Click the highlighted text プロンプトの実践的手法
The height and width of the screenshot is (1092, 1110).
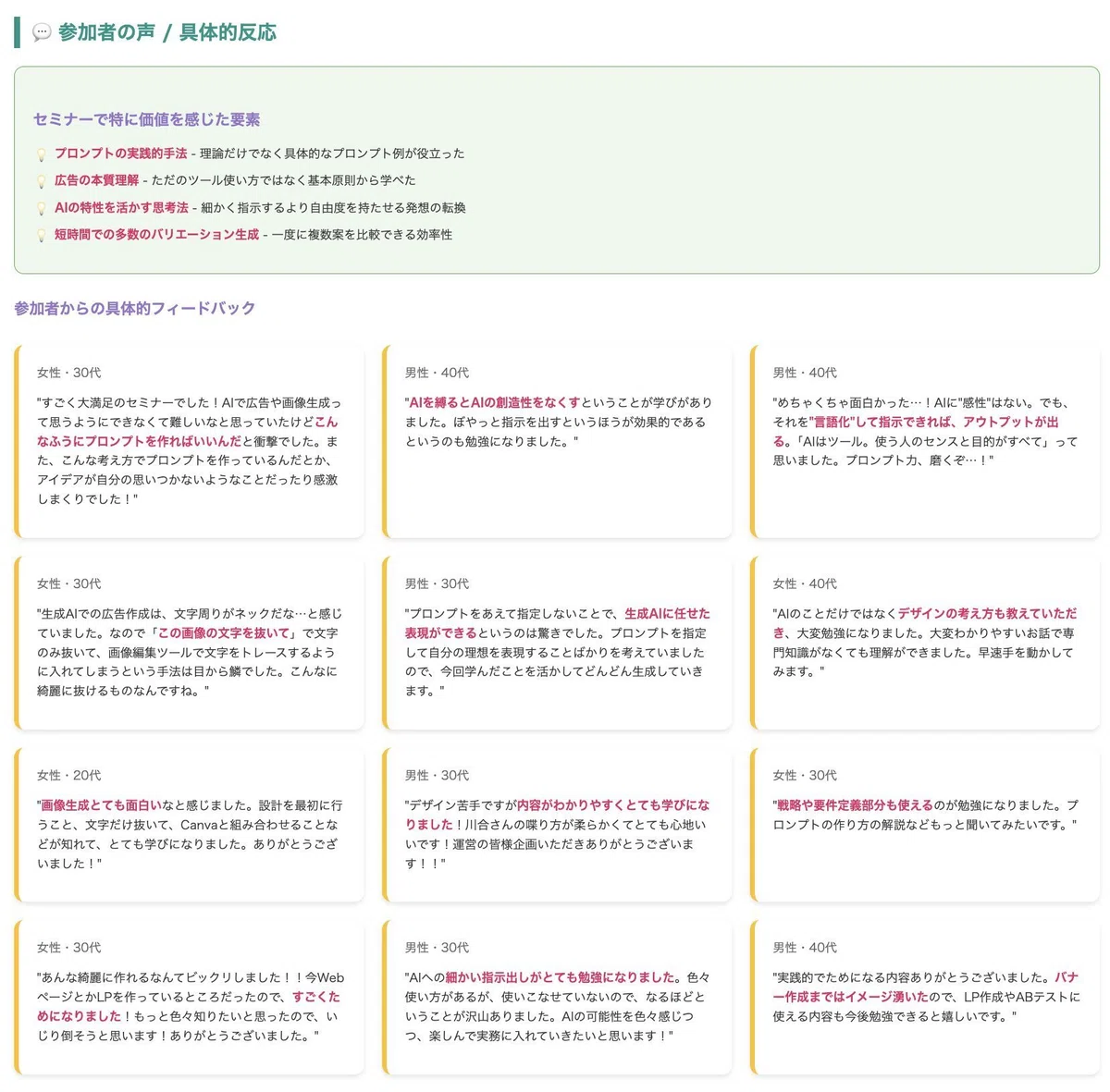[x=120, y=153]
